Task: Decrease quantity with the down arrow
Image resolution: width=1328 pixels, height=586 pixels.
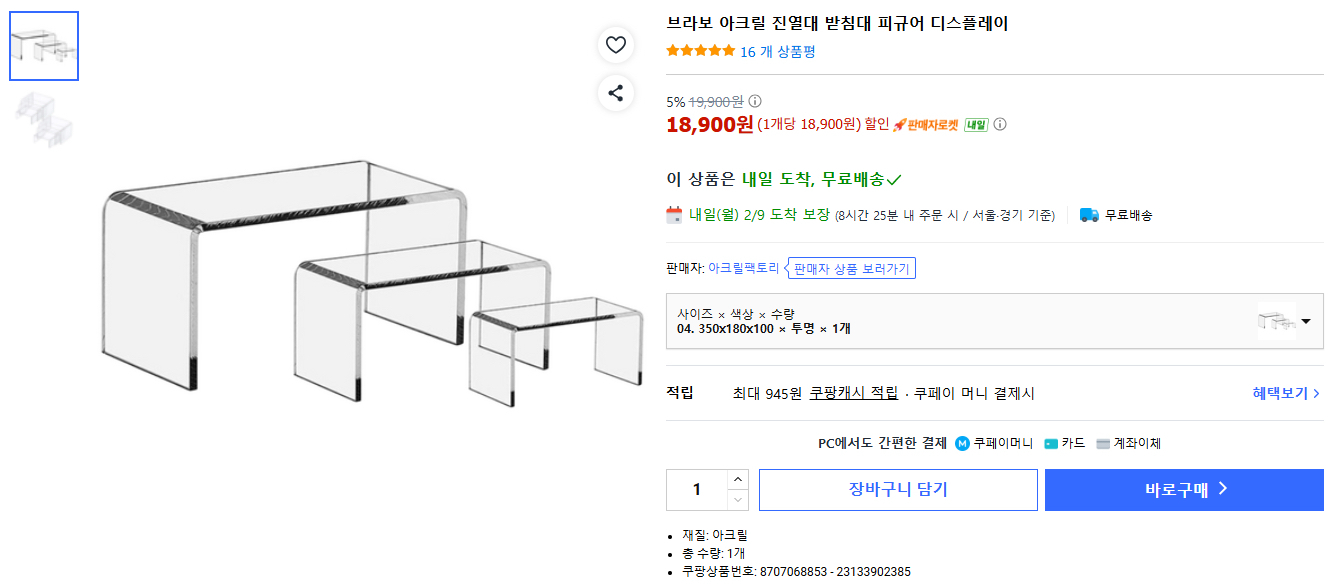Action: (738, 499)
